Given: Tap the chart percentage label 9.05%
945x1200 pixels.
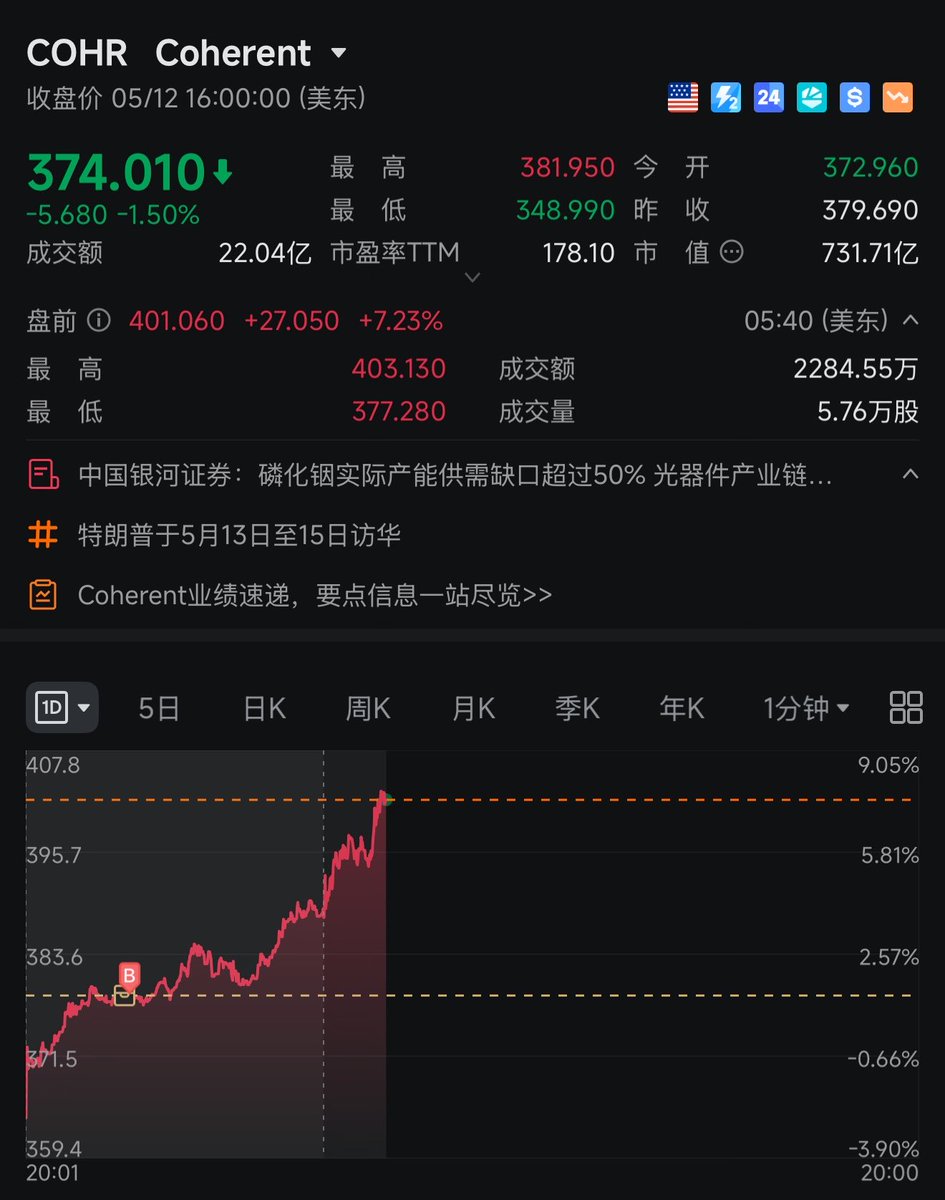Looking at the screenshot, I should point(888,765).
